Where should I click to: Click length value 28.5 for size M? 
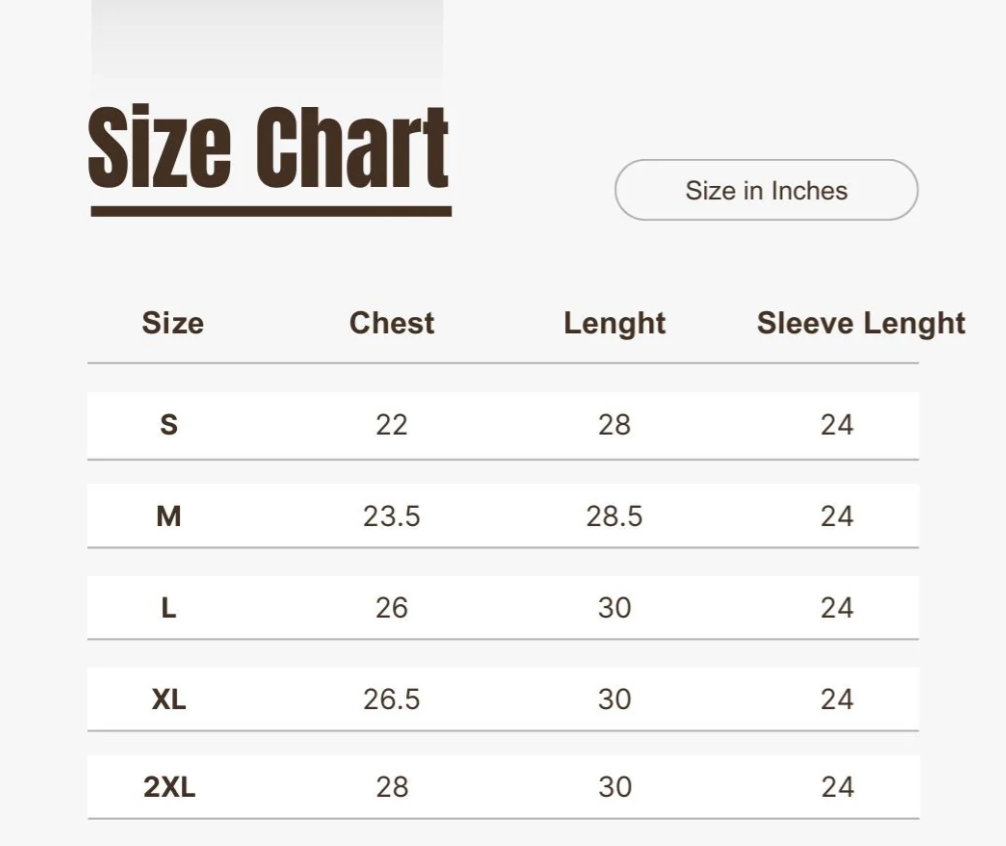click(614, 516)
